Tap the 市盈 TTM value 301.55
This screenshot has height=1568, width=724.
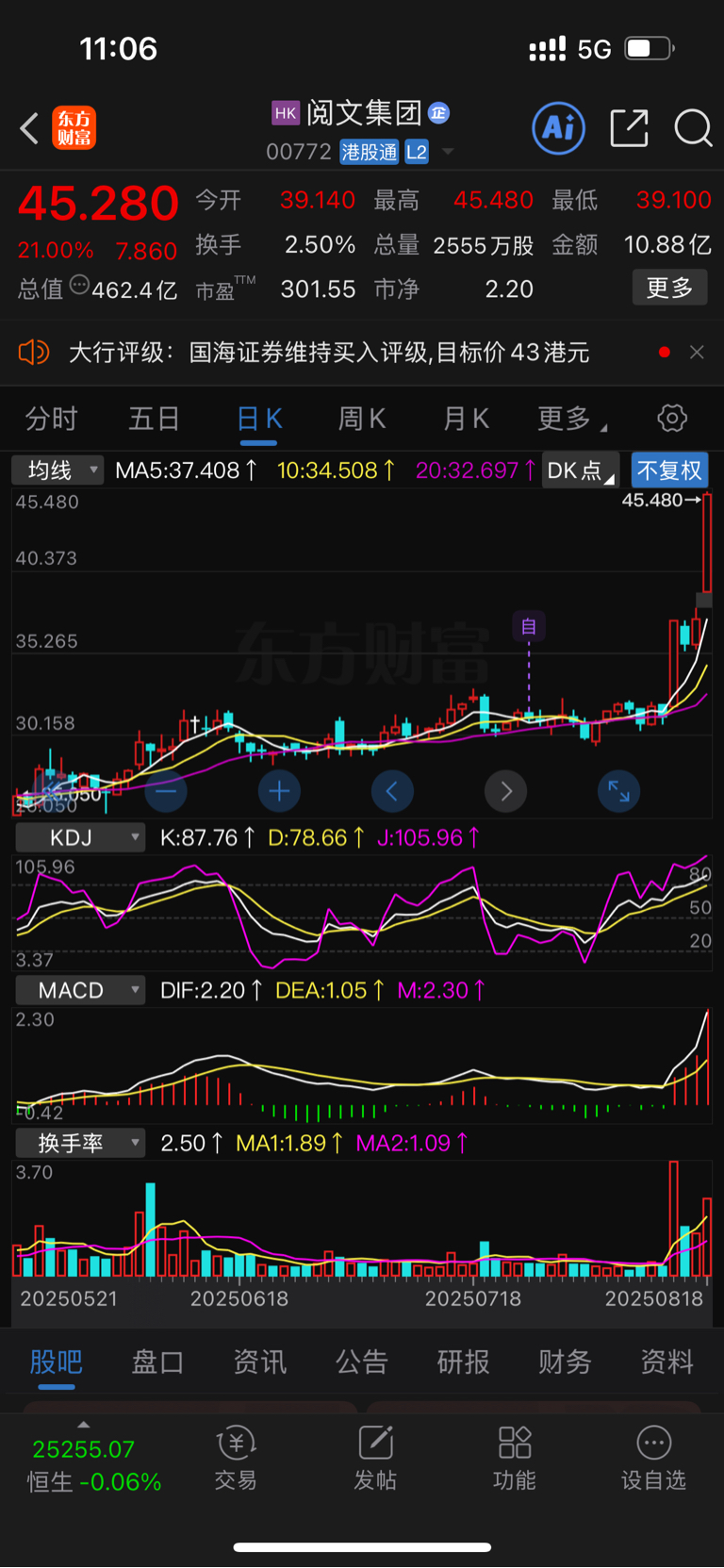[318, 289]
